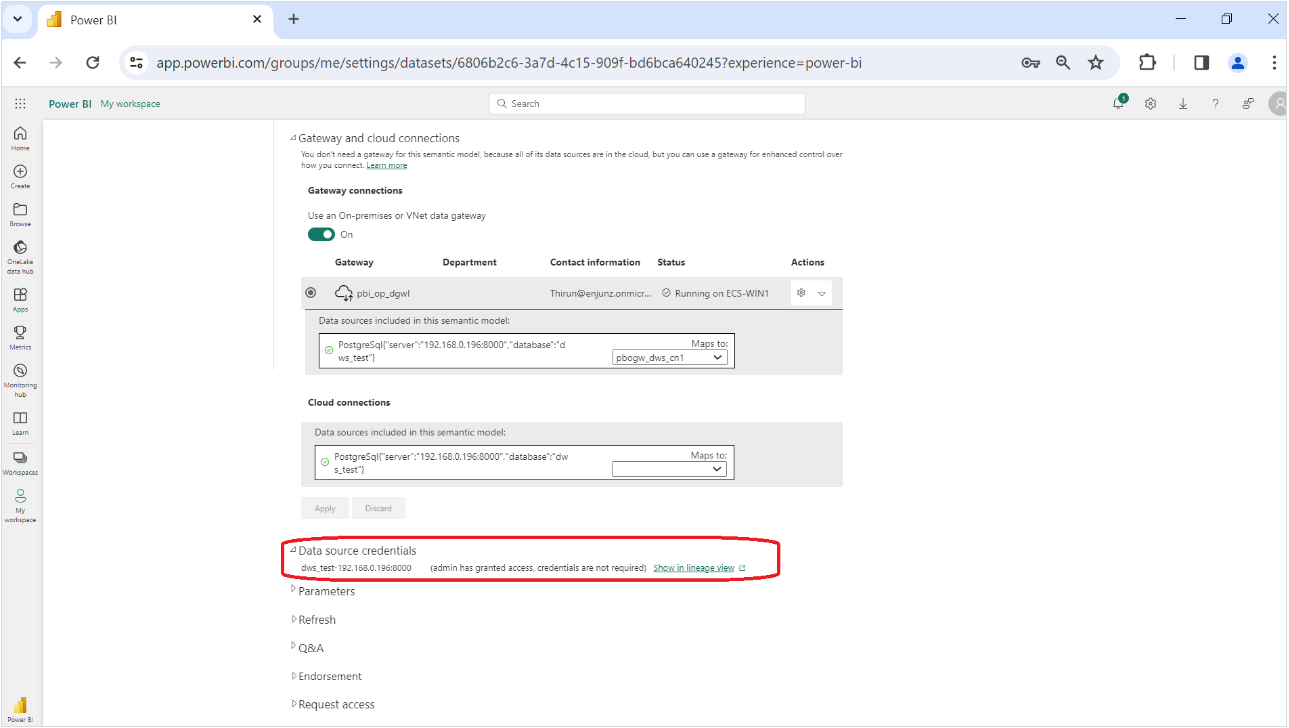Expand the Q&A section

[x=294, y=646]
